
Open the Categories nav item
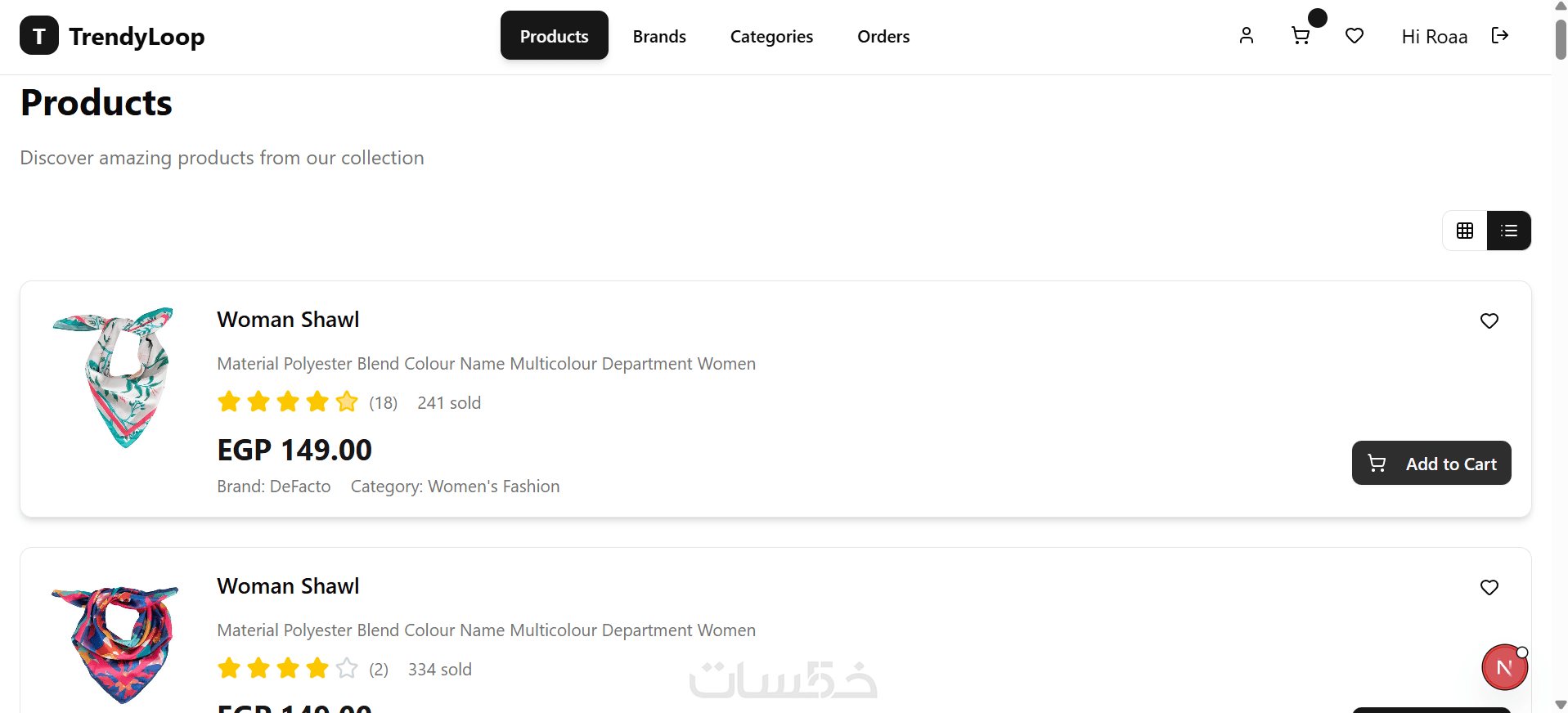(771, 37)
